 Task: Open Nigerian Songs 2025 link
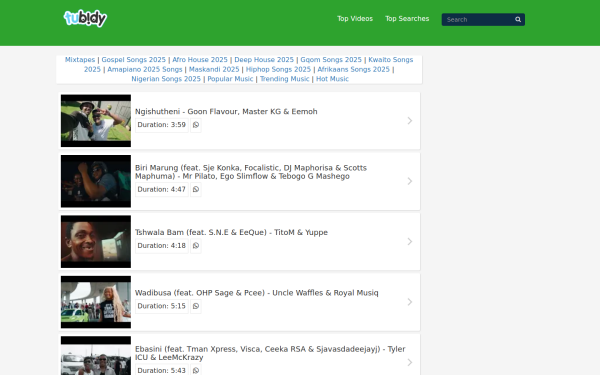point(166,79)
